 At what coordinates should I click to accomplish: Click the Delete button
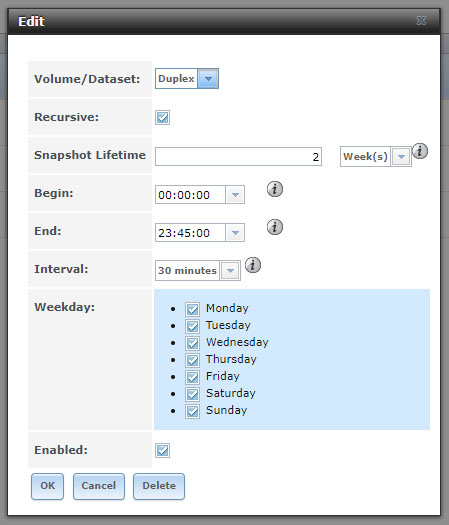click(159, 486)
